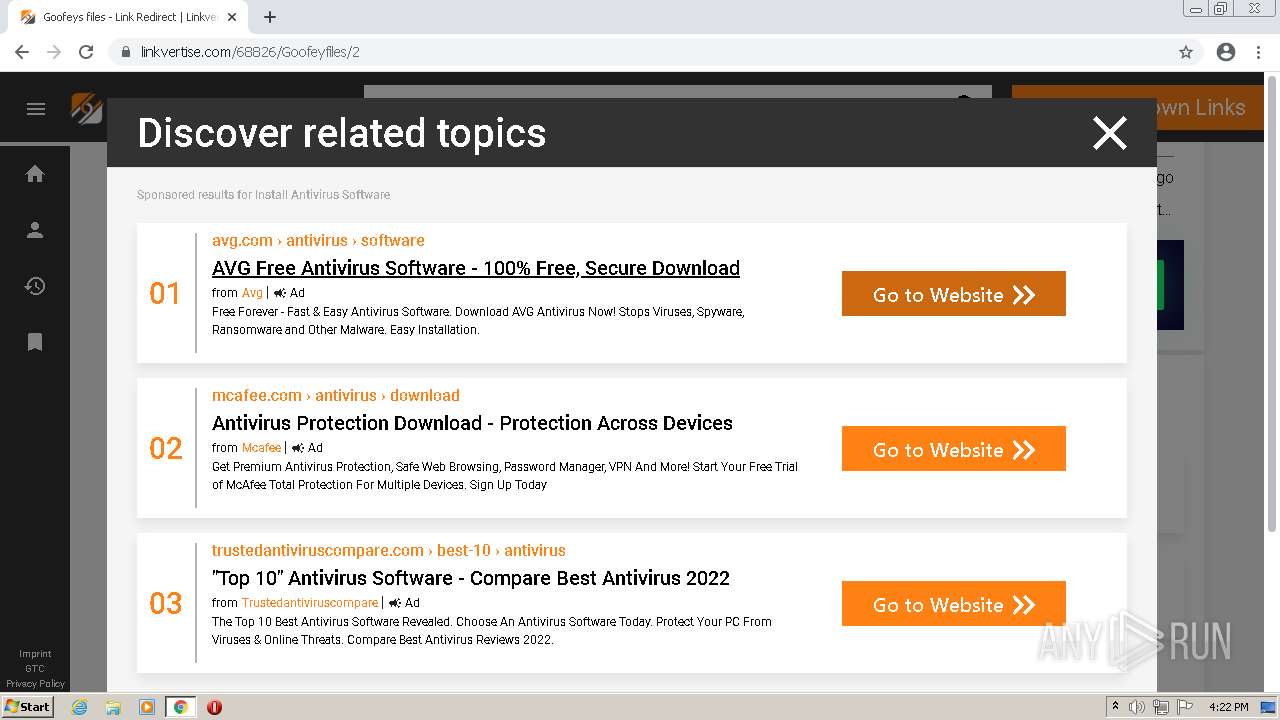This screenshot has width=1280, height=720.
Task: Open the bookmarks sidebar icon
Action: tap(35, 342)
